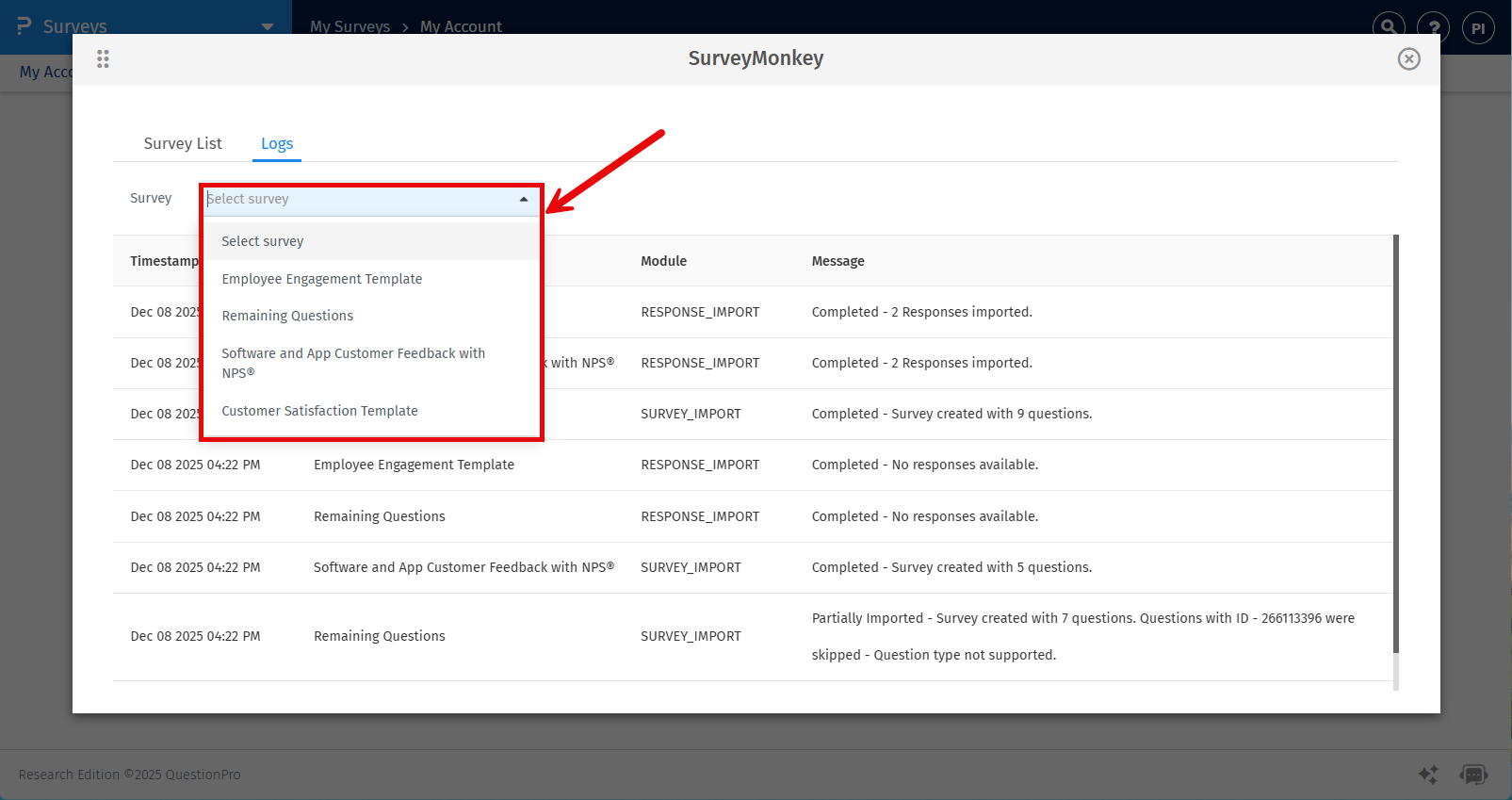
Task: Choose Employee Engagement Template from dropdown
Action: click(371, 279)
